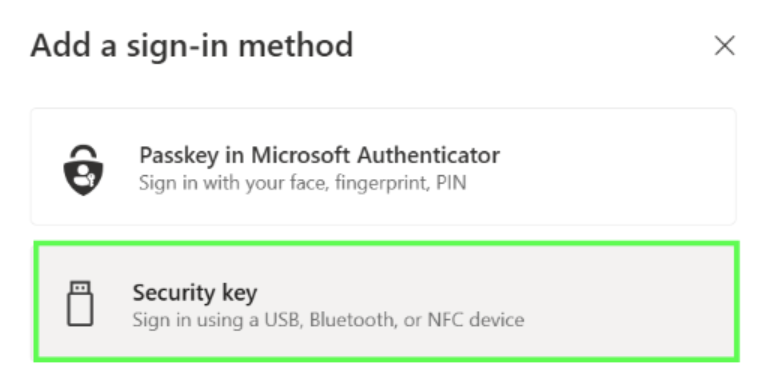The image size is (765, 371).
Task: Tap the USB connector top of the key icon
Action: pos(80,288)
